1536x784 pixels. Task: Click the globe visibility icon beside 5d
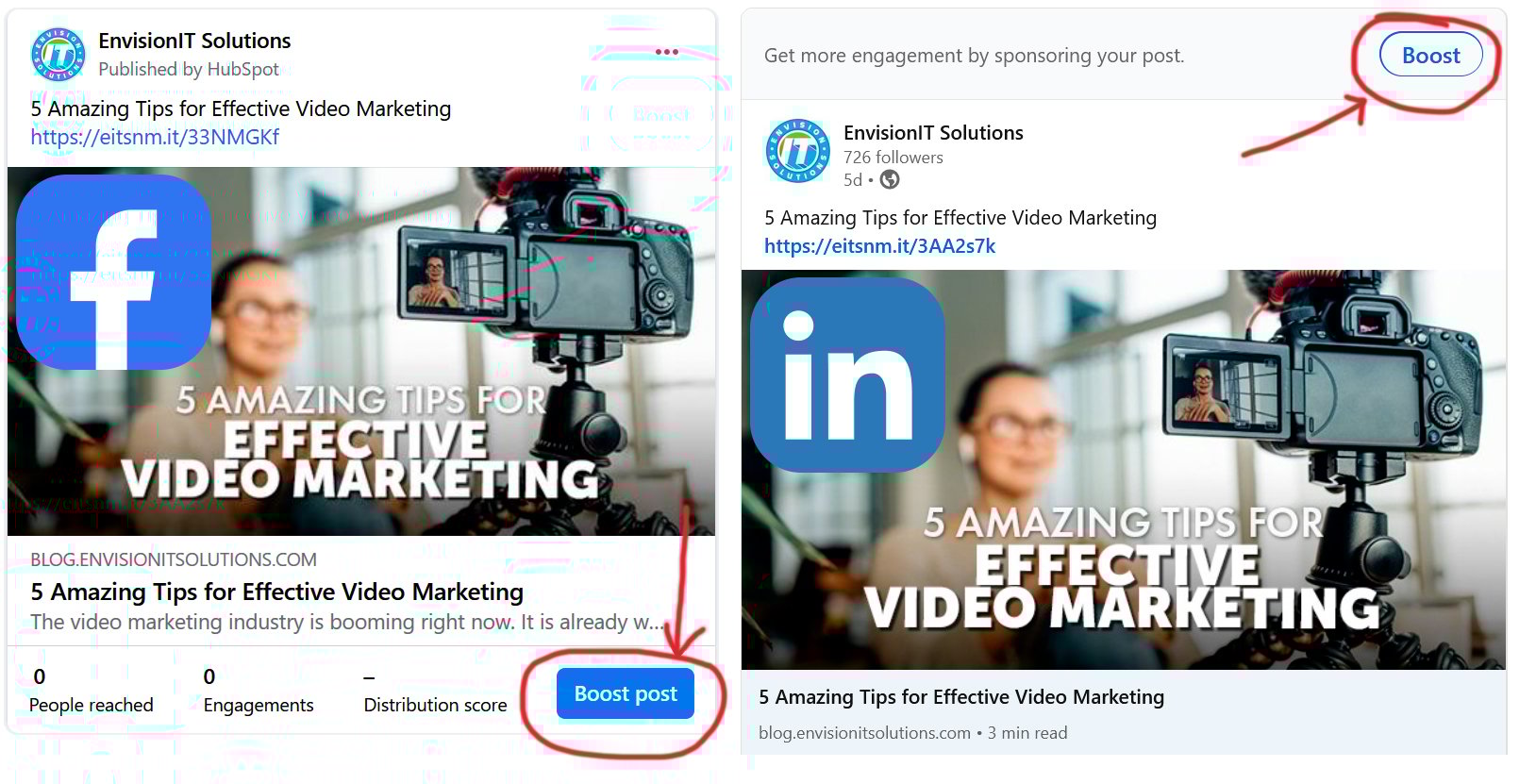click(x=890, y=179)
